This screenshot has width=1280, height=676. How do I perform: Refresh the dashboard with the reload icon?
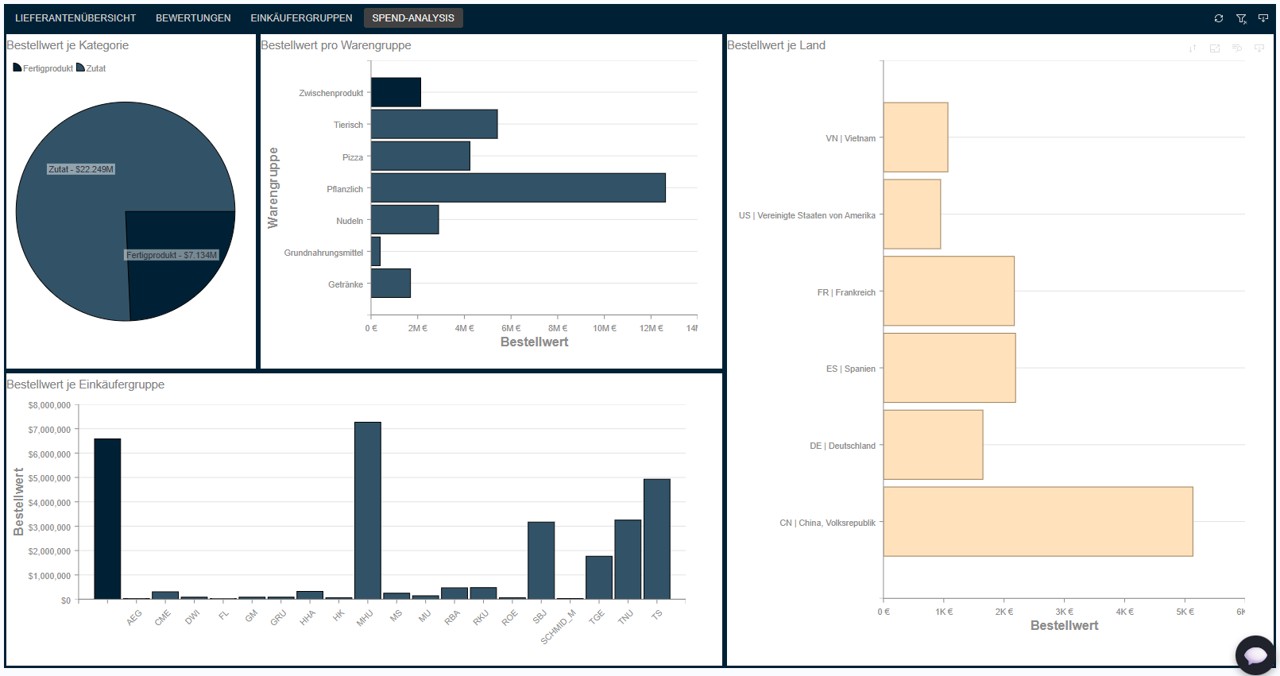point(1218,18)
